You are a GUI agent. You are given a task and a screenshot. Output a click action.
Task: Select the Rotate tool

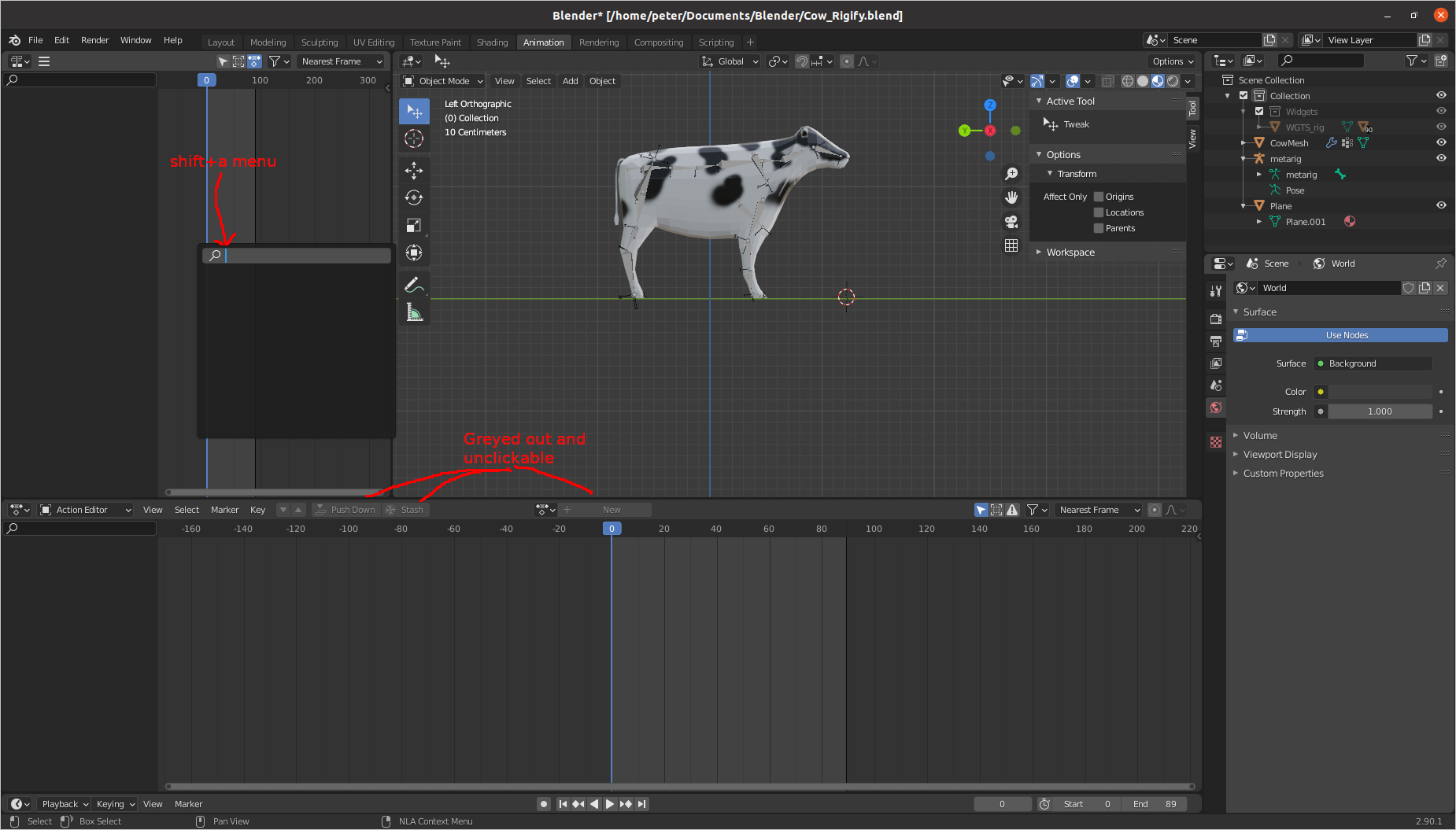pyautogui.click(x=414, y=197)
